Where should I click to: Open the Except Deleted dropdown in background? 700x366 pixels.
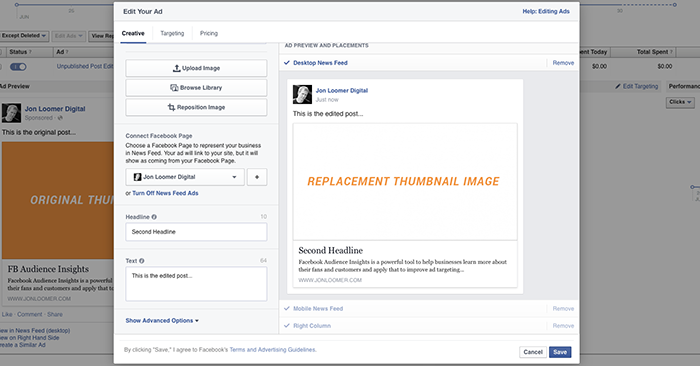(24, 36)
